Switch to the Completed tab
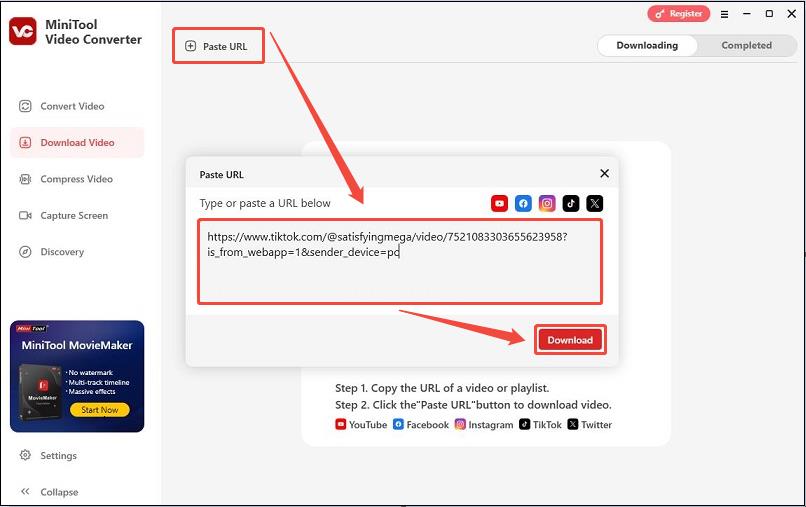The image size is (806, 507). pyautogui.click(x=746, y=45)
